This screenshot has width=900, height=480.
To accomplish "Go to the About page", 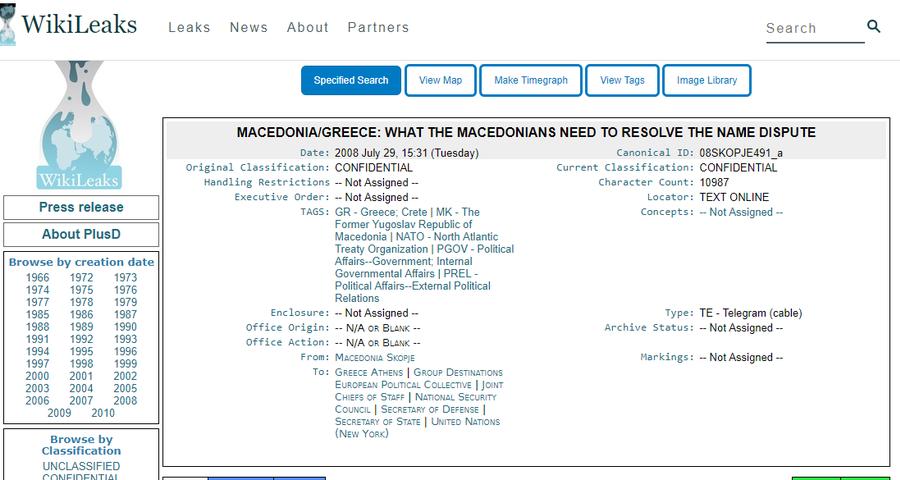I will tap(308, 27).
